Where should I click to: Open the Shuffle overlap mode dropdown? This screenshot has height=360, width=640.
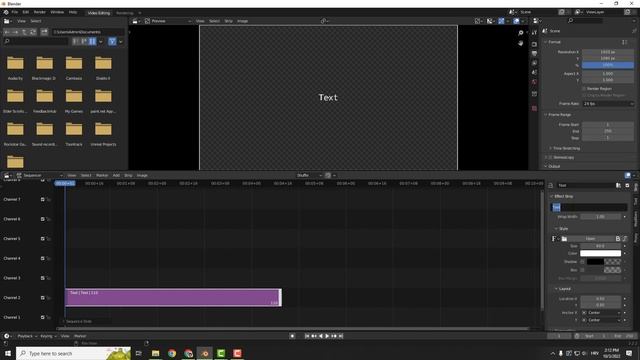[x=309, y=176]
